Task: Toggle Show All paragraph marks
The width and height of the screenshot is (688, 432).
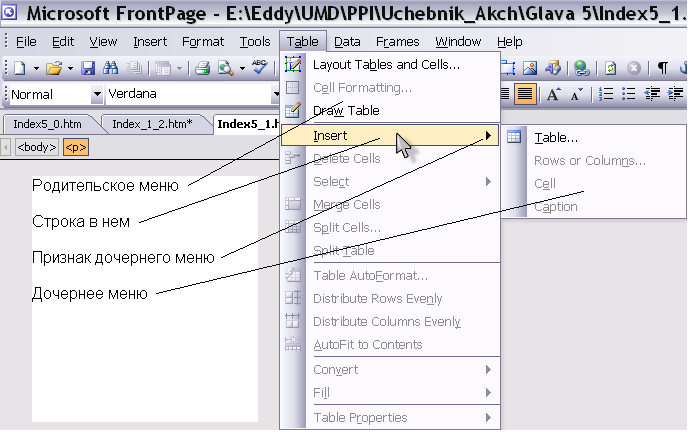Action: (x=663, y=68)
